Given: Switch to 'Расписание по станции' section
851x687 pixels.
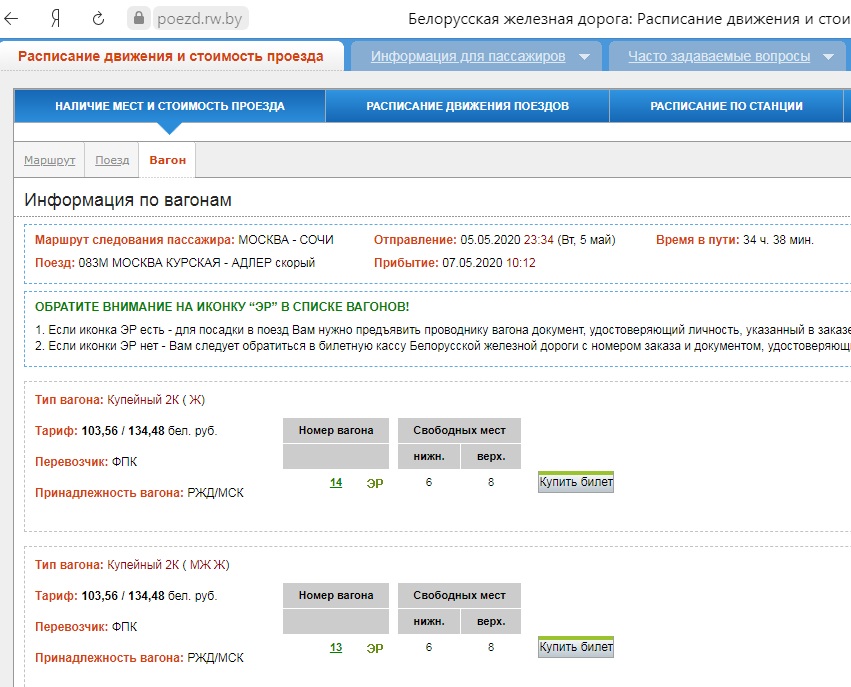Looking at the screenshot, I should 726,106.
